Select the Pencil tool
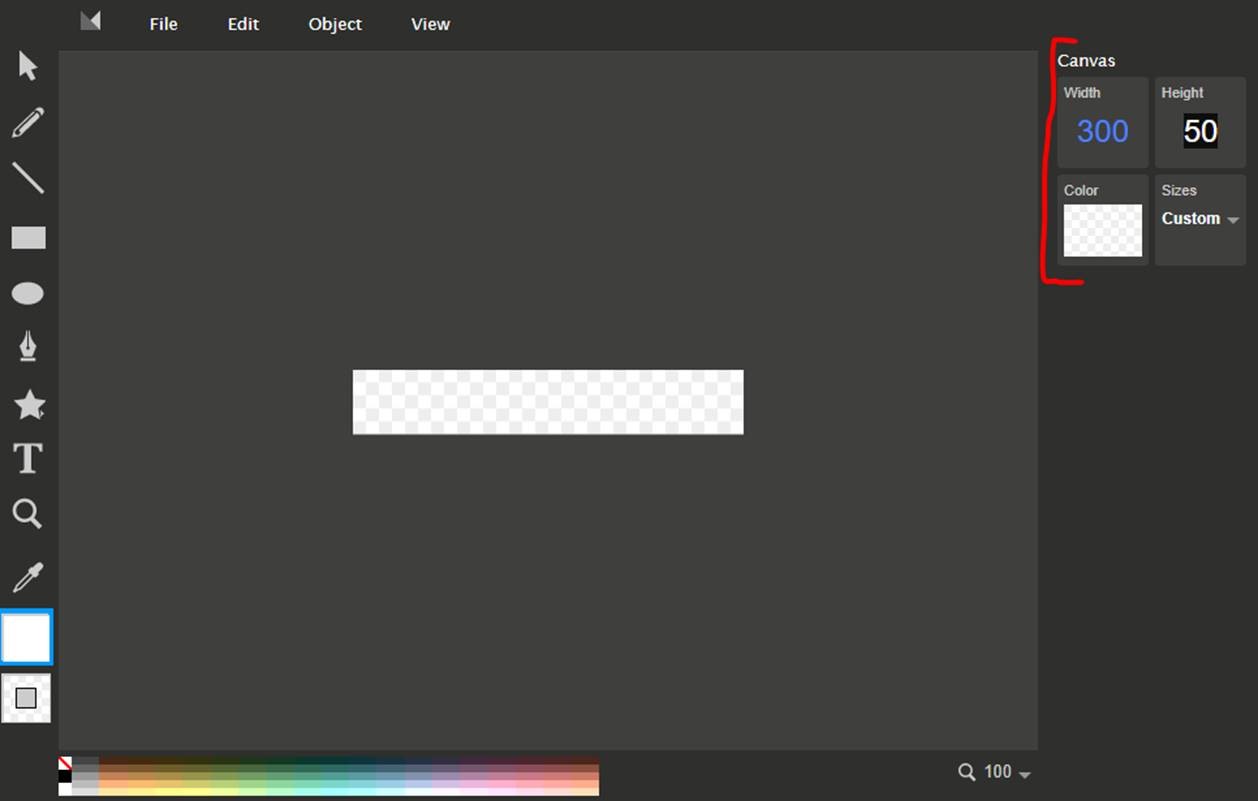 point(27,121)
